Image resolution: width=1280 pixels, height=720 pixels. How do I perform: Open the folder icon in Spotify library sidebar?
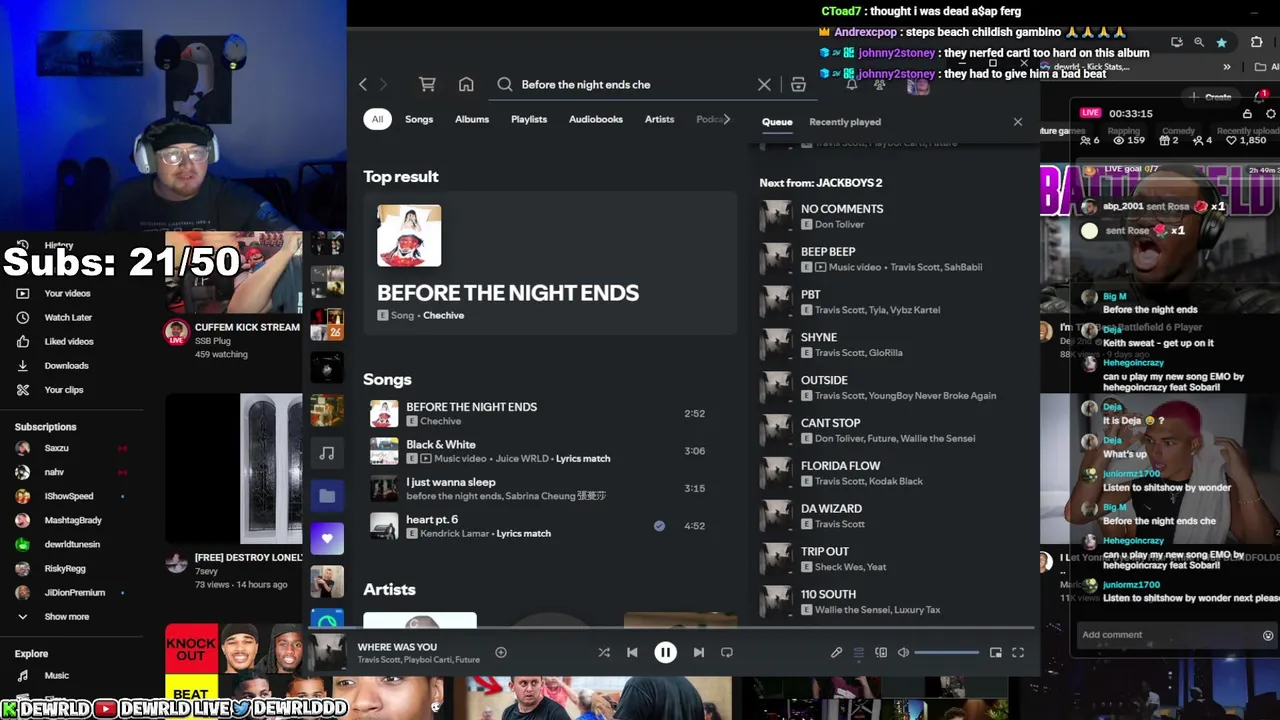[327, 496]
